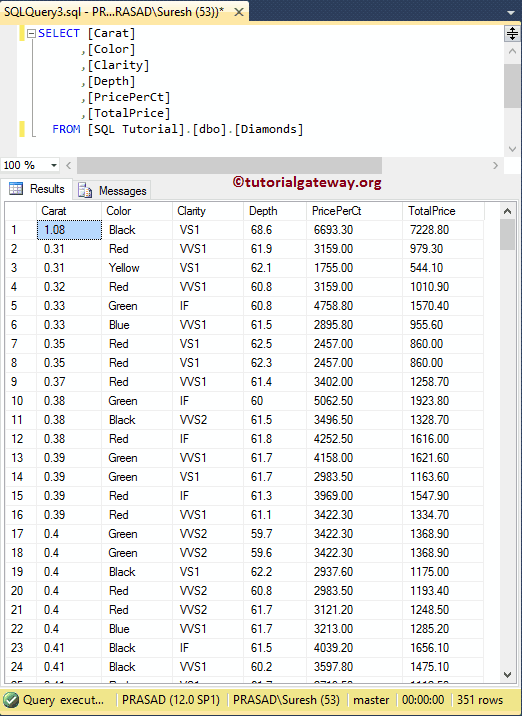Select the Depth cell 59.7

coord(275,534)
